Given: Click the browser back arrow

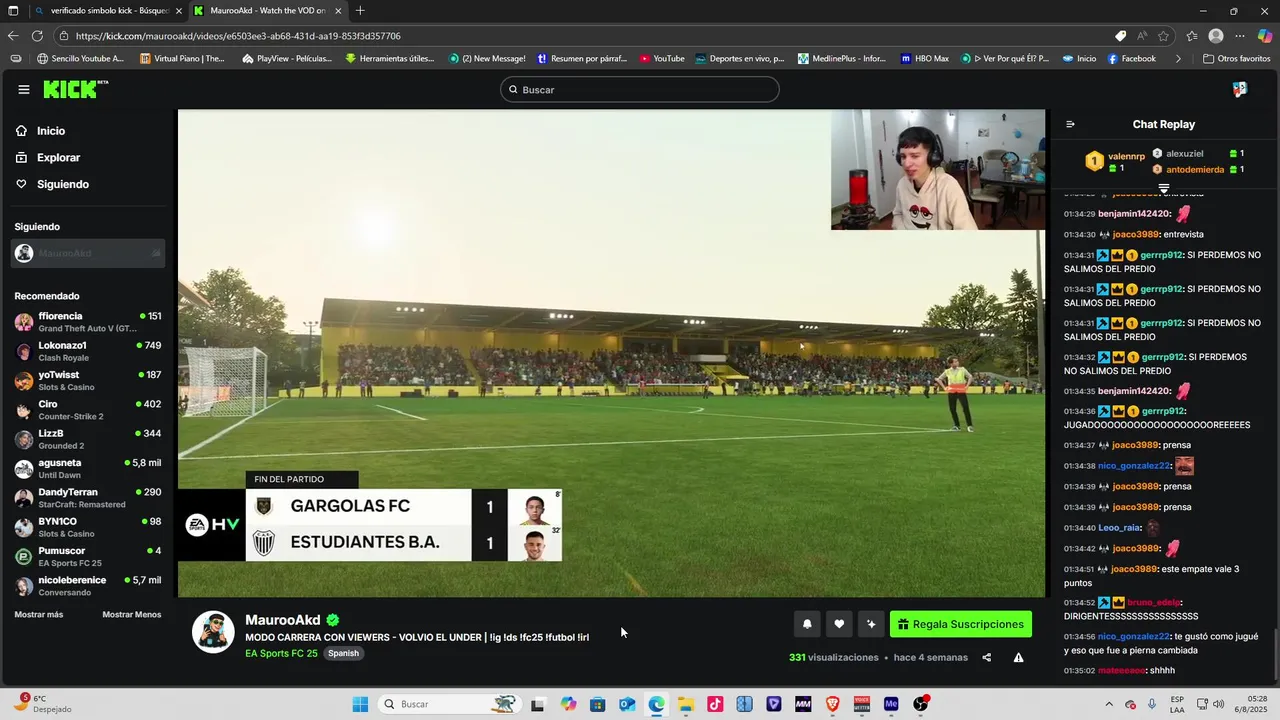Looking at the screenshot, I should click(13, 36).
